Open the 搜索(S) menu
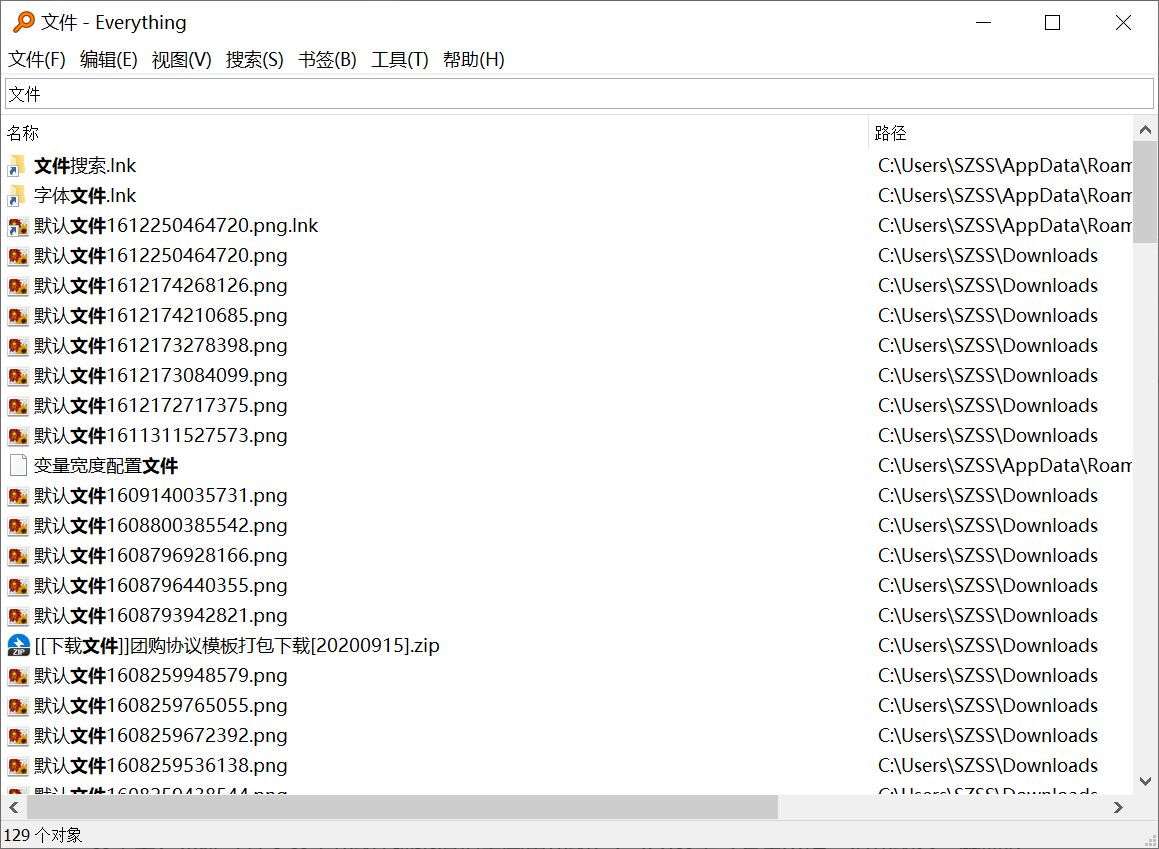1159x849 pixels. click(x=254, y=60)
